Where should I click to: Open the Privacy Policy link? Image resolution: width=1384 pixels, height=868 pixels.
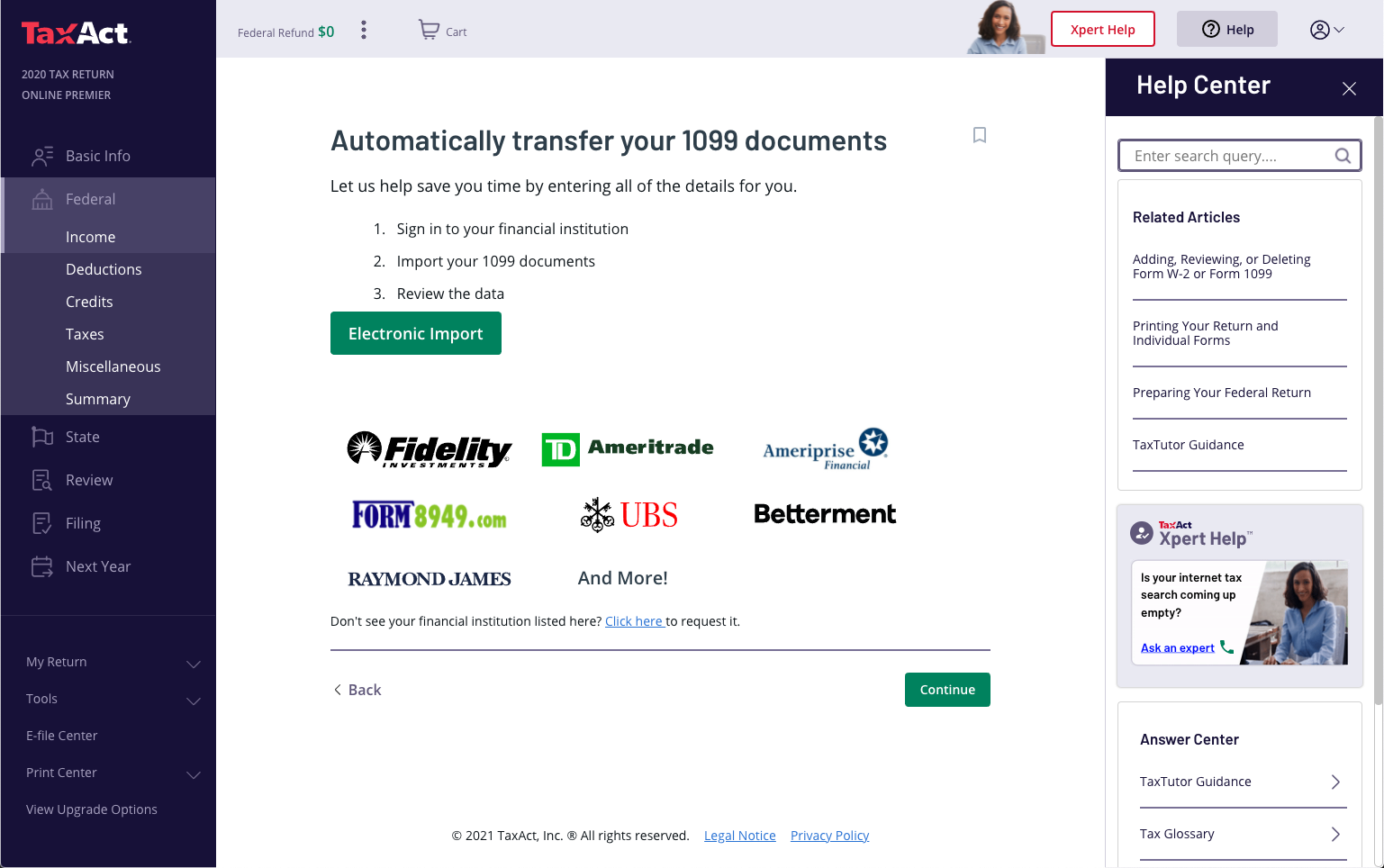pos(830,836)
